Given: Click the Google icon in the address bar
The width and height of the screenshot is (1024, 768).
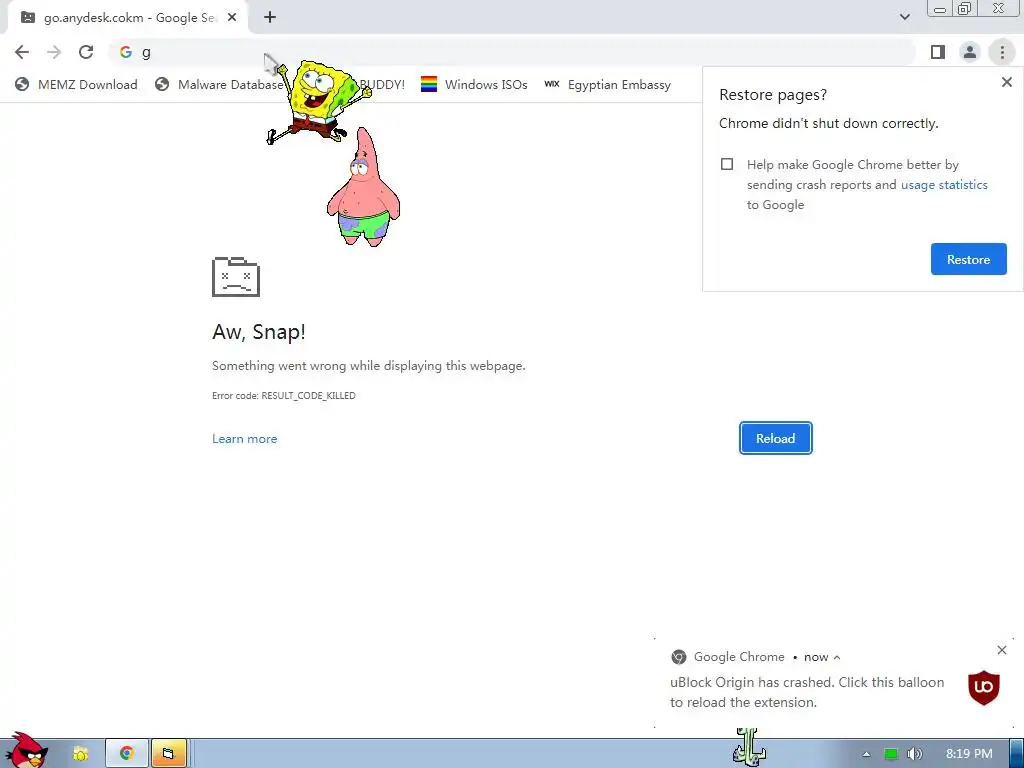Looking at the screenshot, I should [126, 52].
